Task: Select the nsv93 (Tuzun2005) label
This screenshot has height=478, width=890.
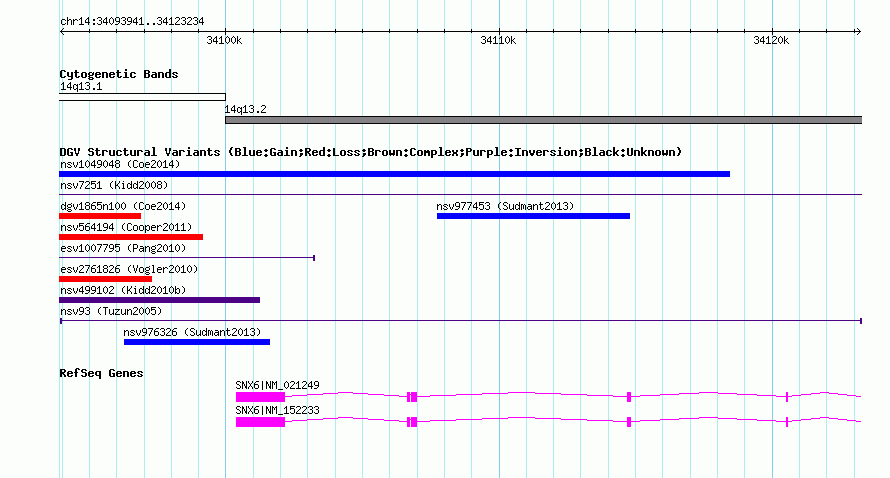Action: [x=111, y=311]
